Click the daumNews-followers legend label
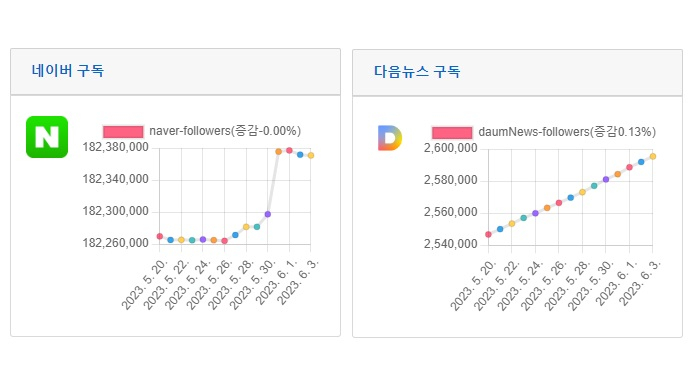 (567, 132)
